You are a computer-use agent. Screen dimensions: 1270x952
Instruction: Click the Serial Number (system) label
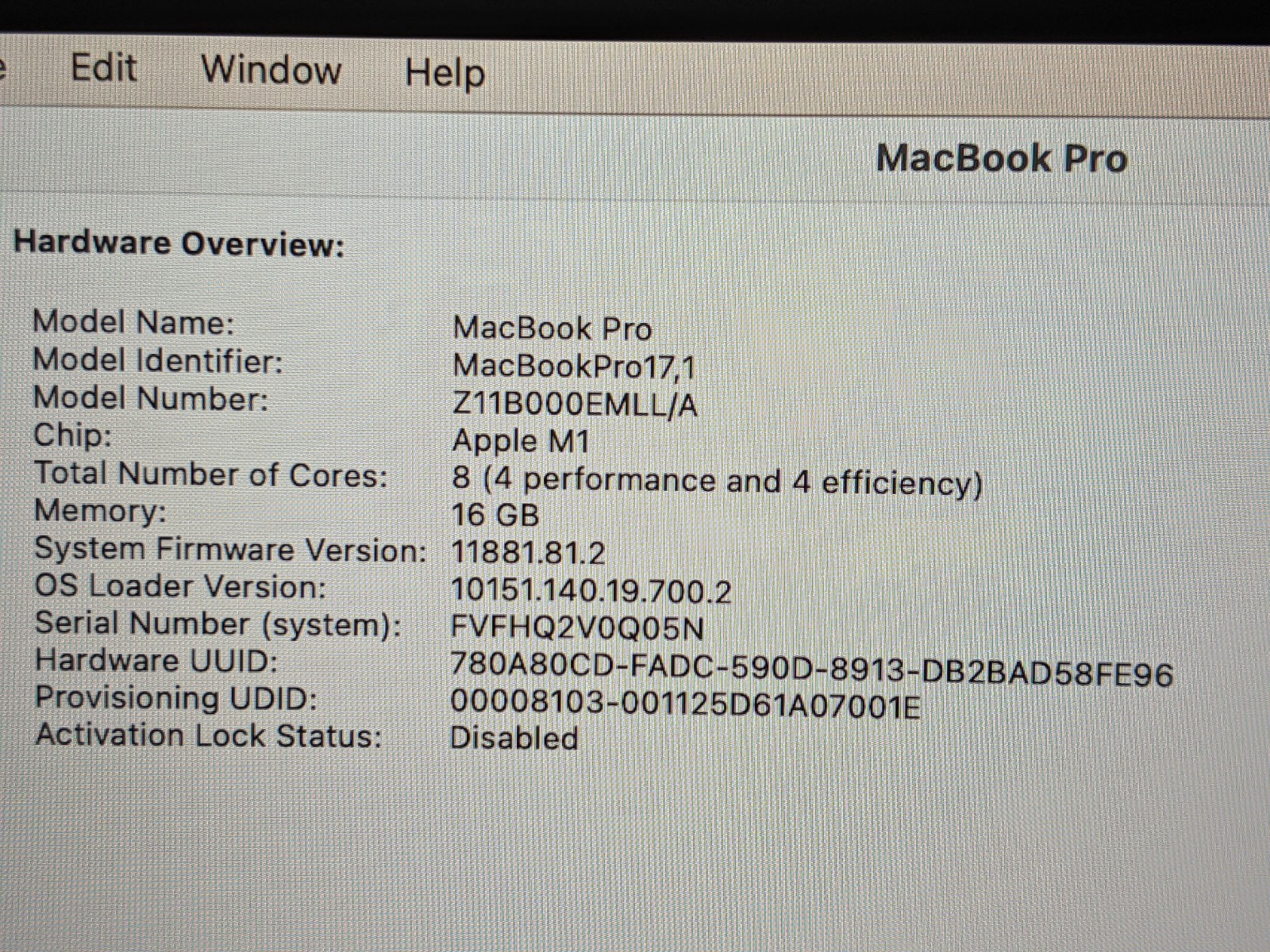218,624
